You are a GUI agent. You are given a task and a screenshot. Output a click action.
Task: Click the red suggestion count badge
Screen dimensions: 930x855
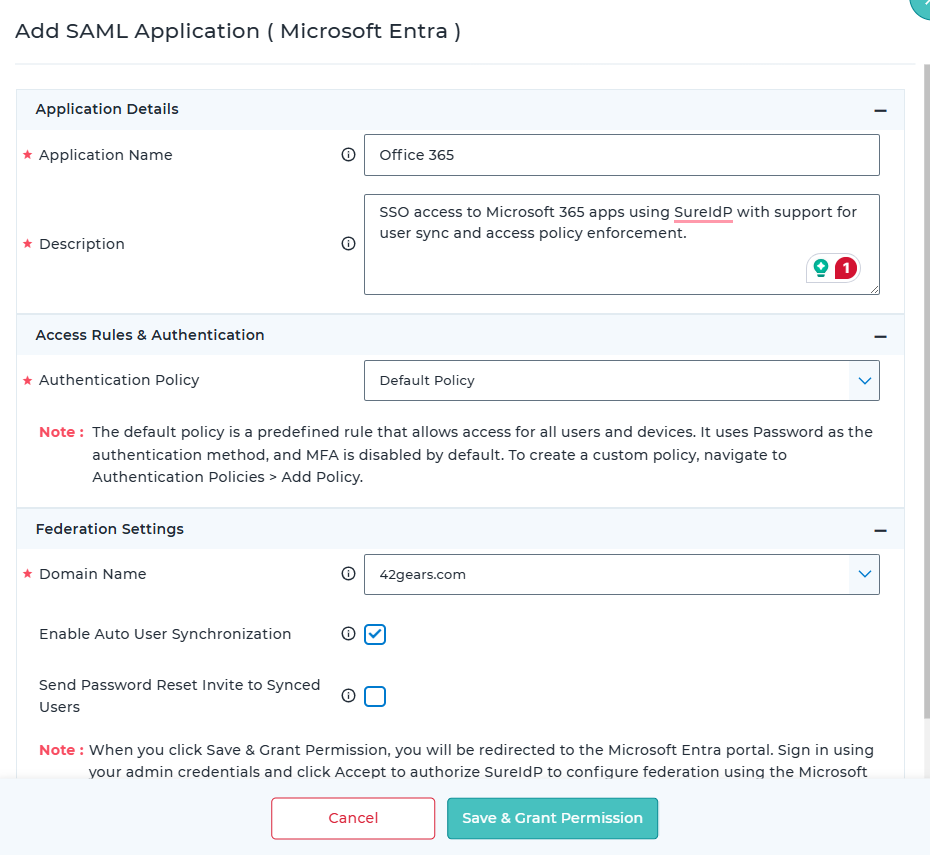point(845,268)
